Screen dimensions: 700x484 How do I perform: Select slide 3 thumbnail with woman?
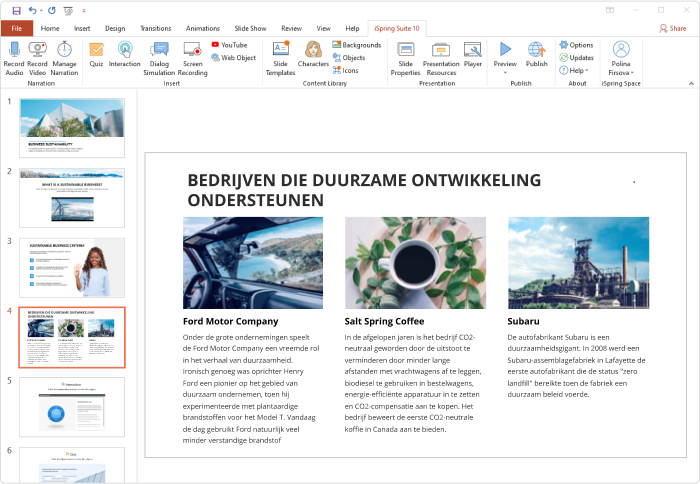coord(72,267)
